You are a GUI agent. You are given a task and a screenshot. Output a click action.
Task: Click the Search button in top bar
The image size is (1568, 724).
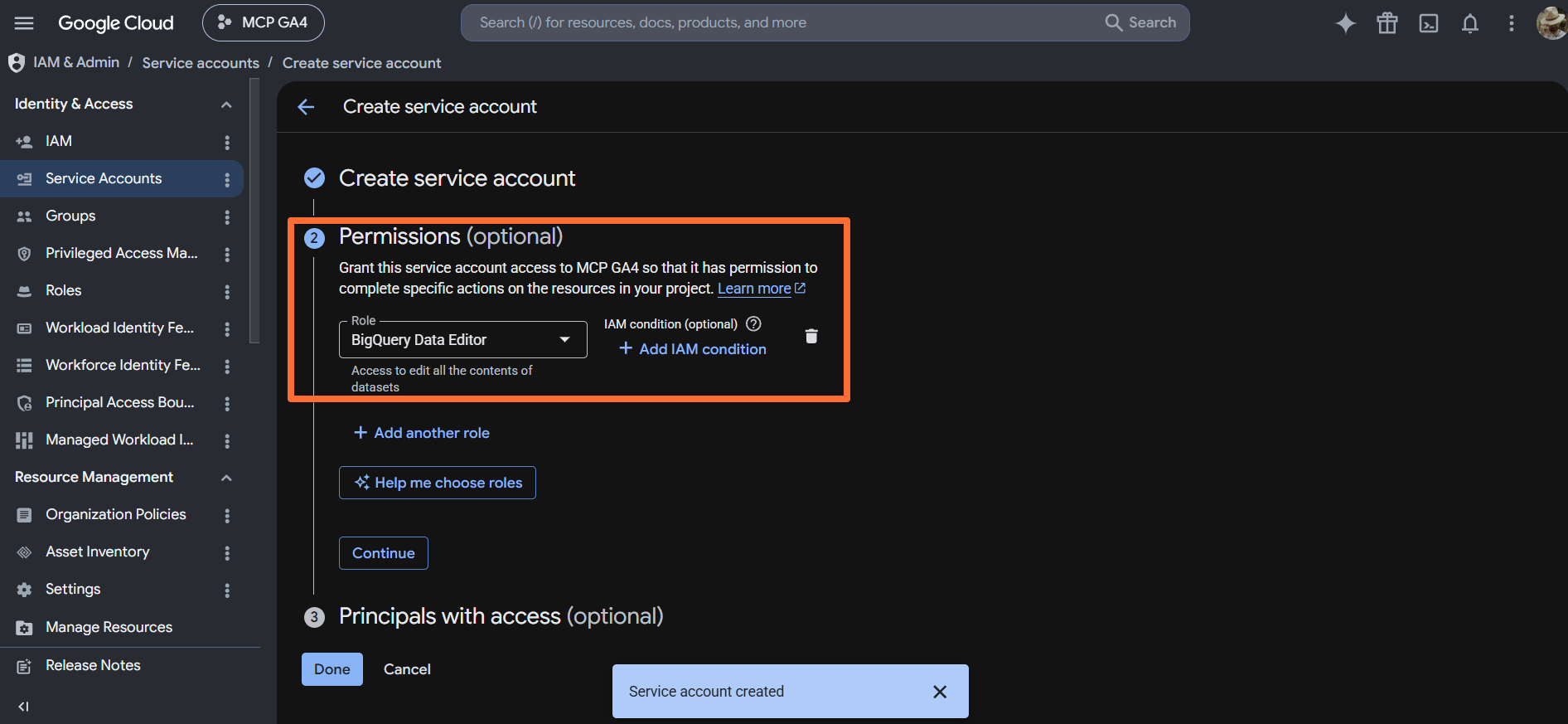pyautogui.click(x=1141, y=22)
